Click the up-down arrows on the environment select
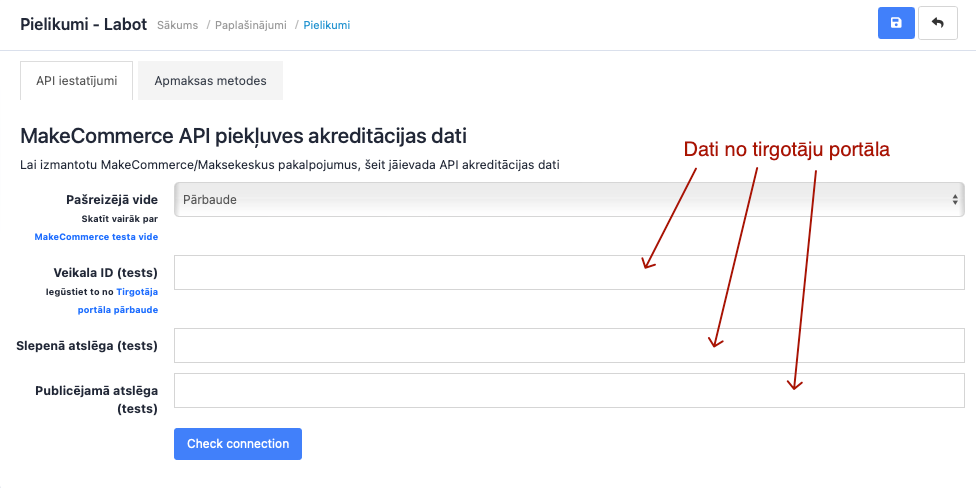976x488 pixels. (954, 199)
